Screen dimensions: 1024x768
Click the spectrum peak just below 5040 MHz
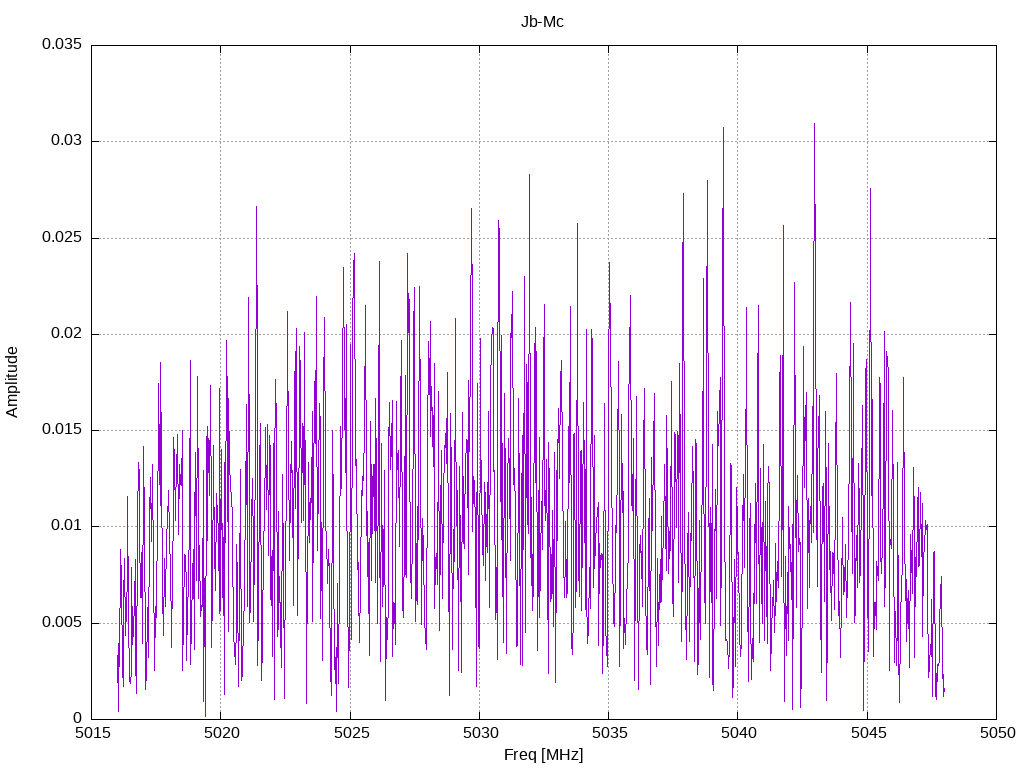click(x=723, y=129)
